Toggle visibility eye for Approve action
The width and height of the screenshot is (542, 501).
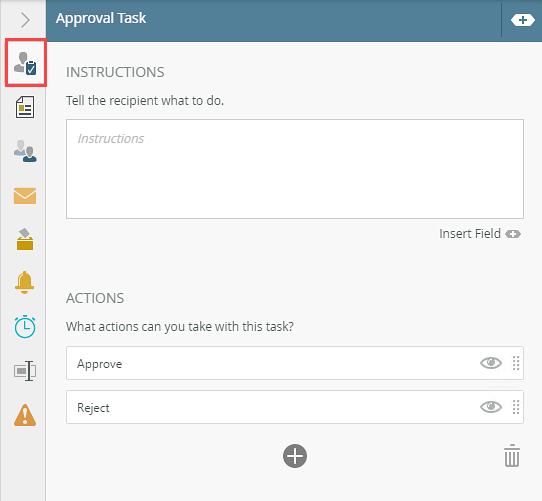[x=491, y=363]
